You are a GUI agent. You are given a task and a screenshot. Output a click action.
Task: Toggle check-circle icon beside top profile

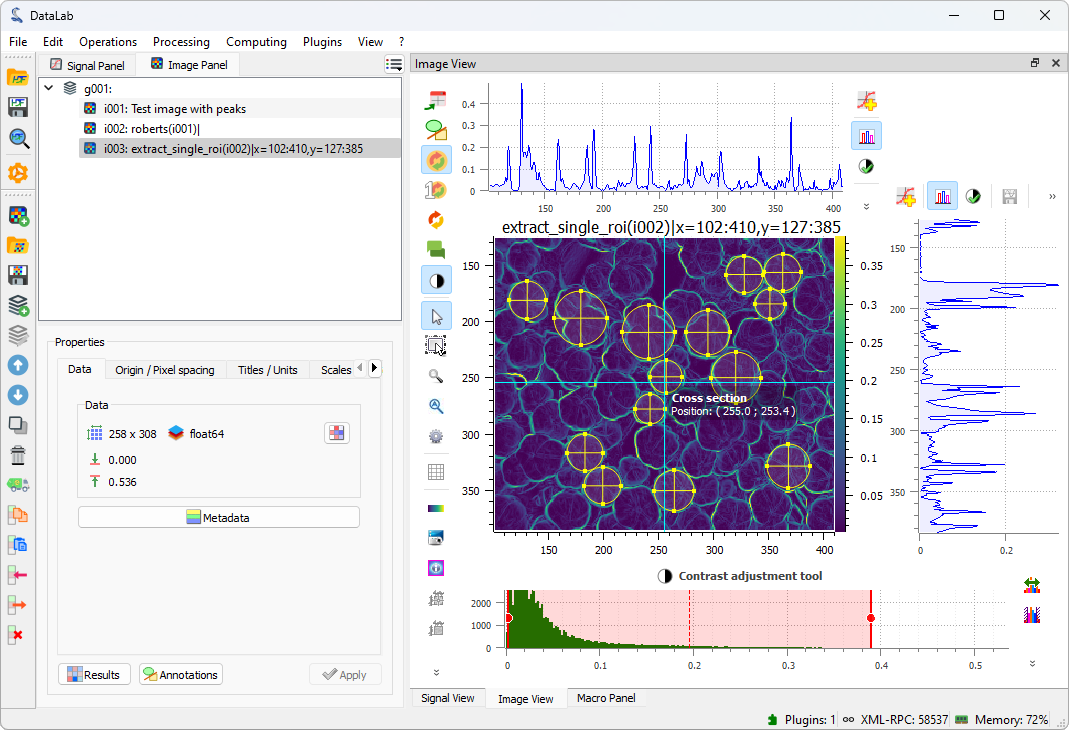[867, 166]
